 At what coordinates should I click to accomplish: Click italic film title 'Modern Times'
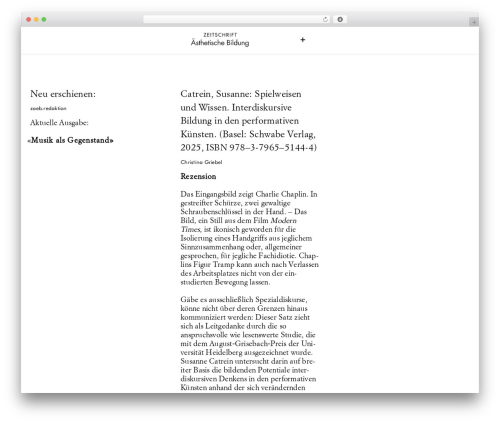coord(239,225)
